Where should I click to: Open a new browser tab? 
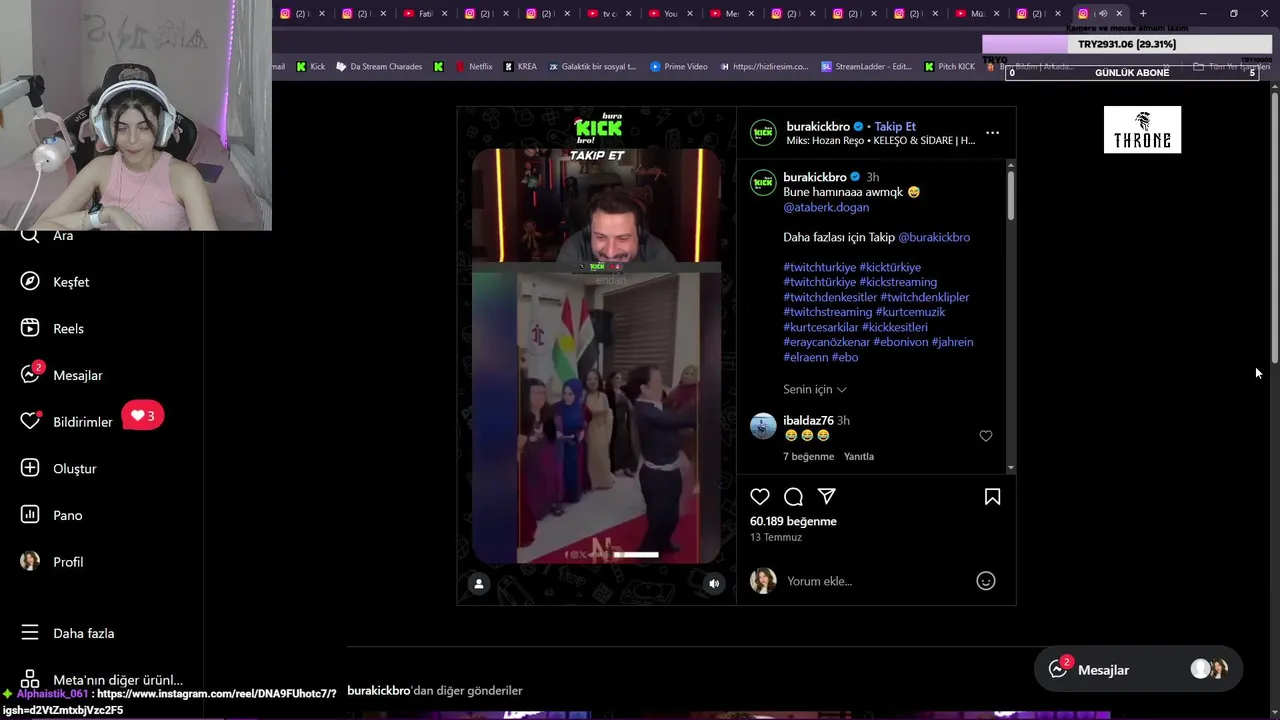1143,13
